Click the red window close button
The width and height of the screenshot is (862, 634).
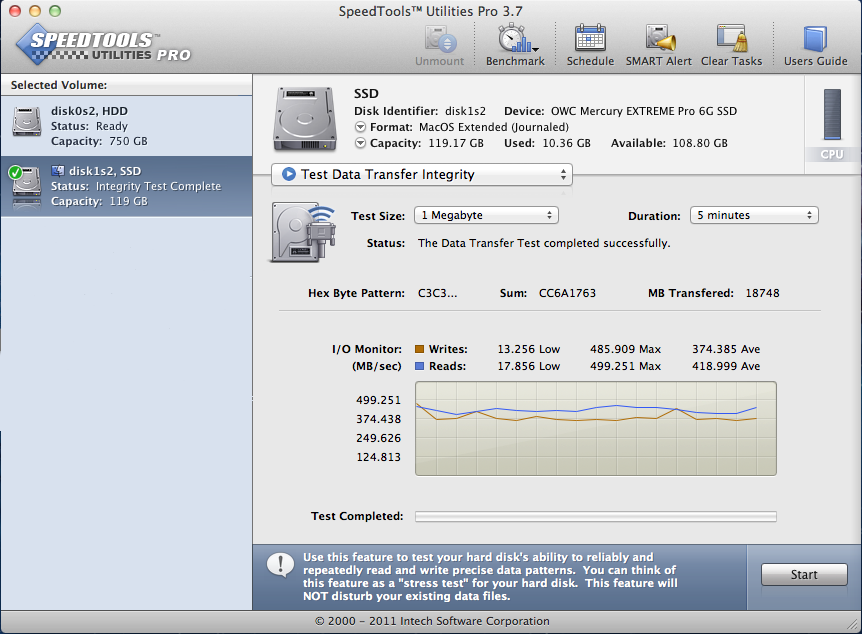[x=15, y=11]
